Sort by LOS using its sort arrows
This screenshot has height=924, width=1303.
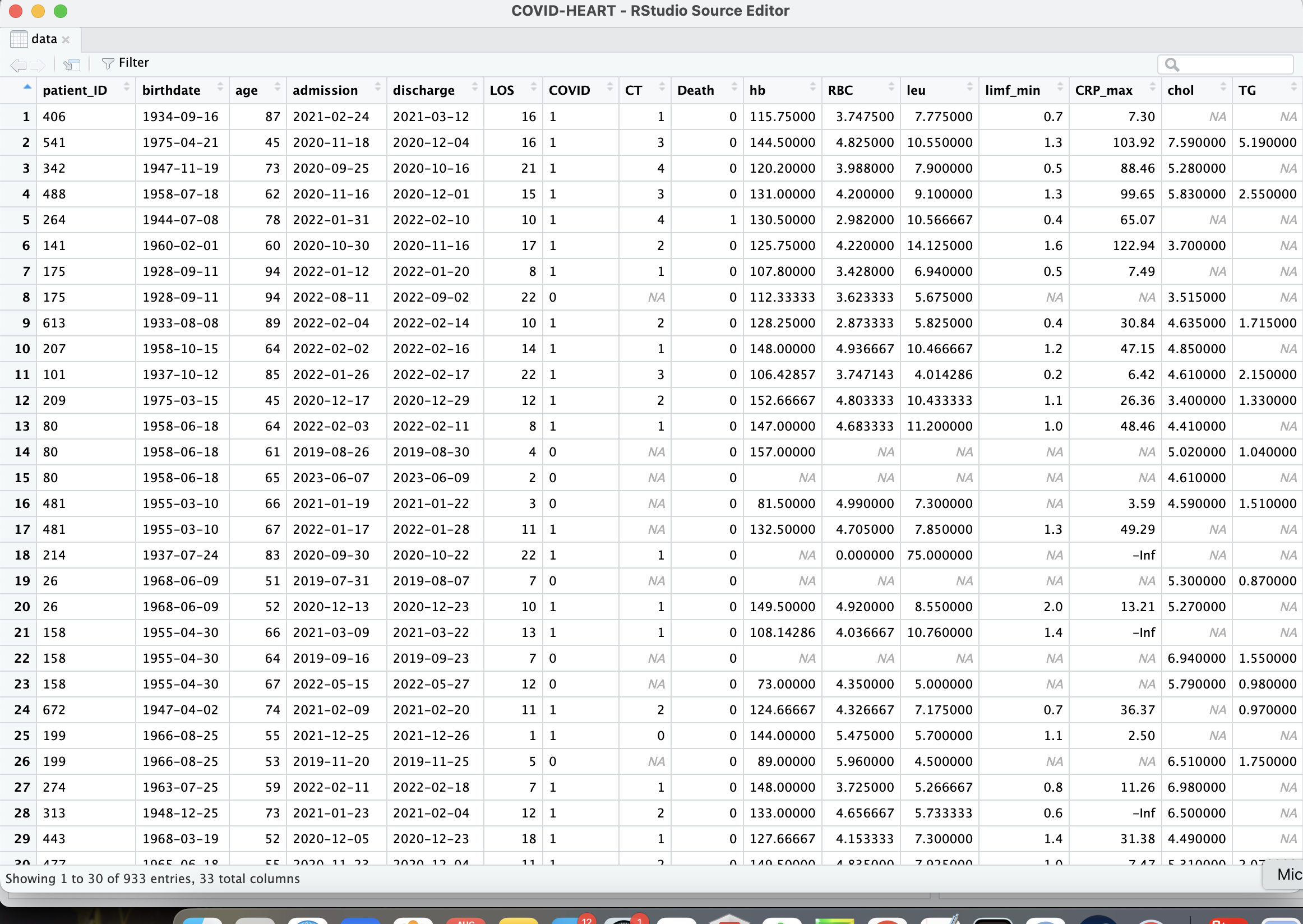click(533, 87)
